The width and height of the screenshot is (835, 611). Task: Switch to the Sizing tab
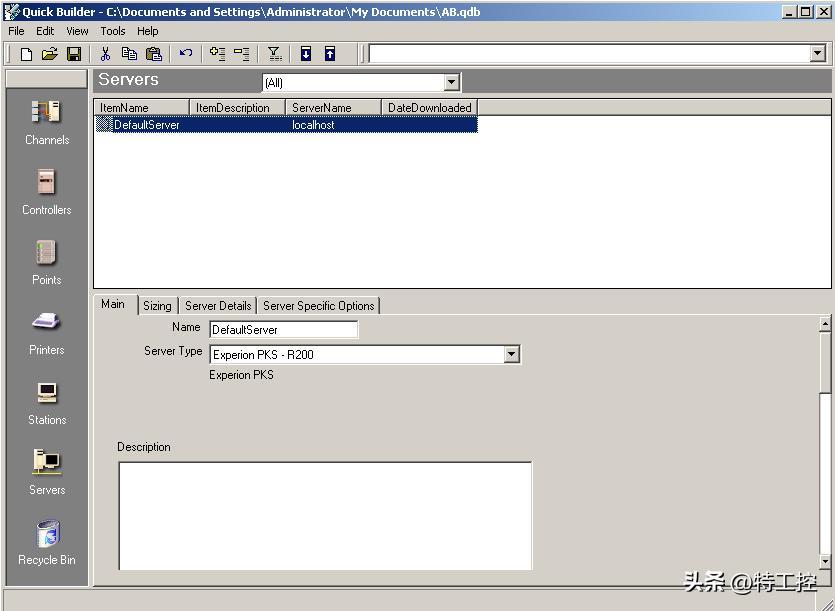pos(157,306)
